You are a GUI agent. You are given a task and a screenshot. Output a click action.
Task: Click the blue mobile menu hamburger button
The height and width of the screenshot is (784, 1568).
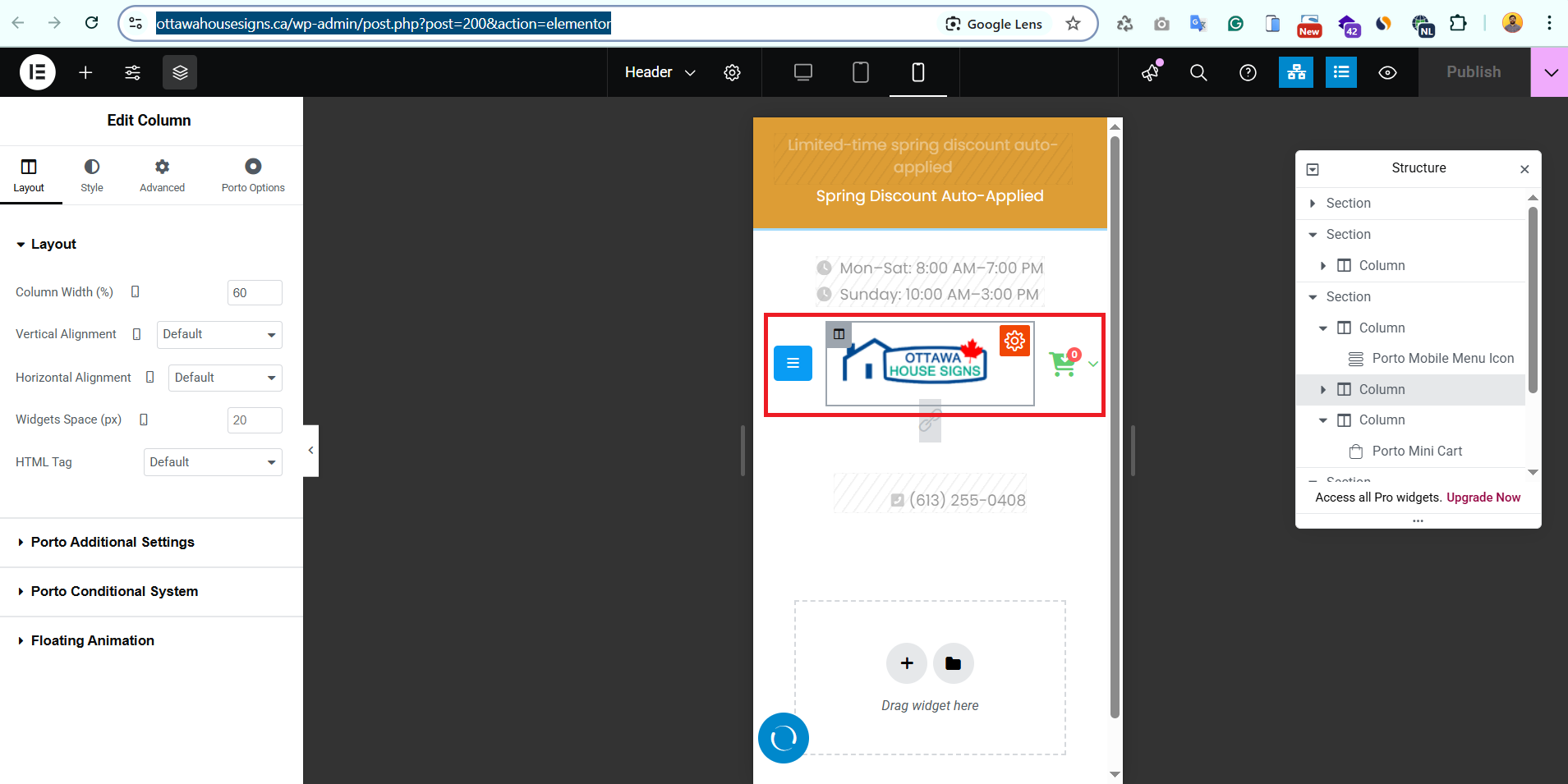pos(793,363)
